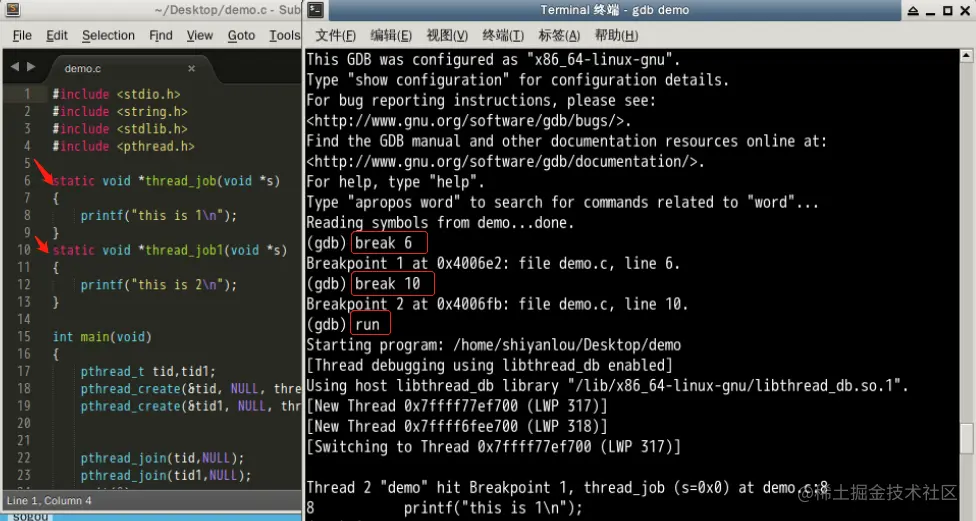Click the 'break 6' command in terminal
Screen dimensions: 976x521
[x=383, y=243]
